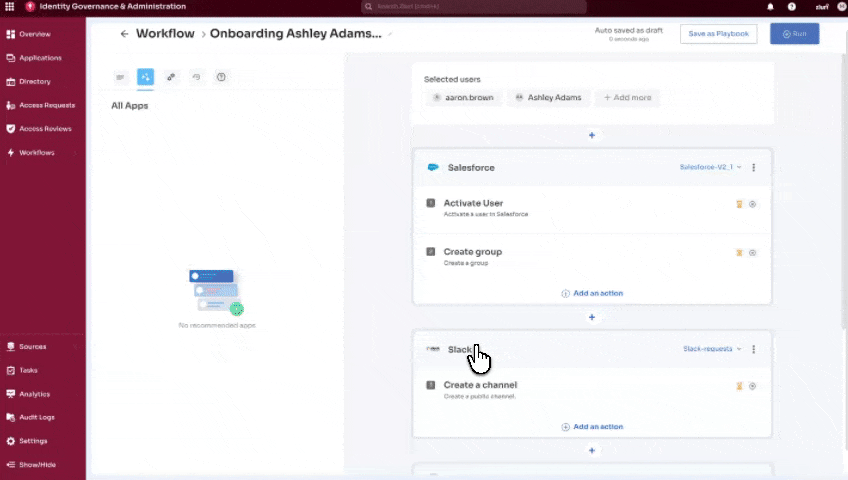Insert a step between Salesforce and Slack
The width and height of the screenshot is (848, 480).
(592, 317)
